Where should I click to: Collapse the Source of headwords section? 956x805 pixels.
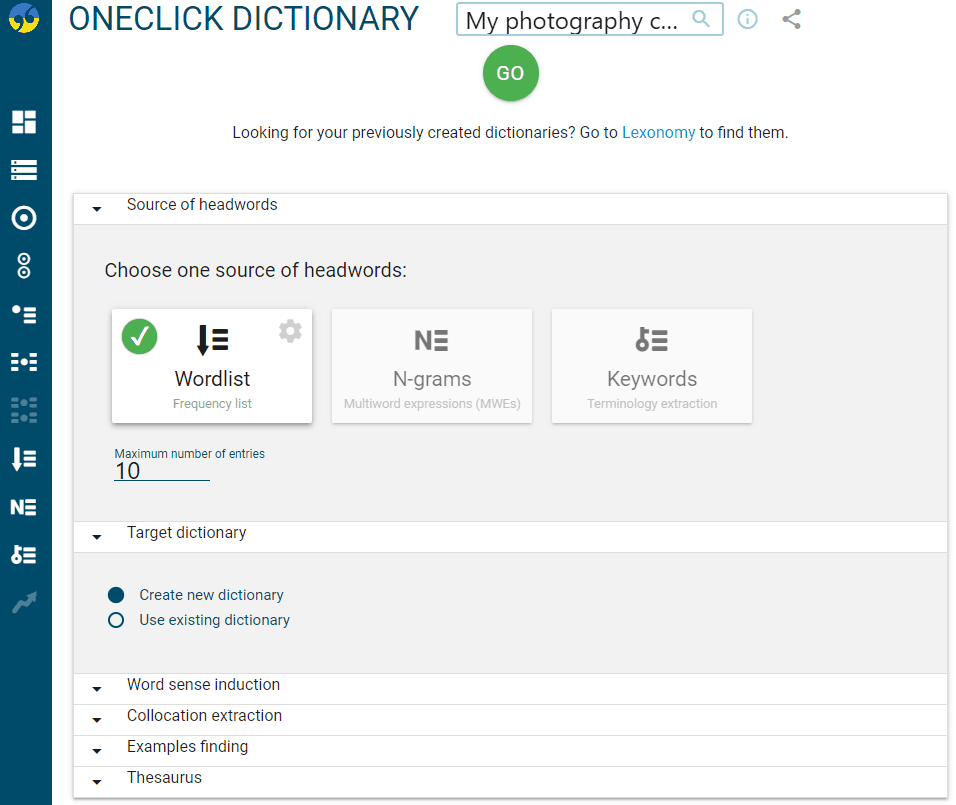click(510, 209)
